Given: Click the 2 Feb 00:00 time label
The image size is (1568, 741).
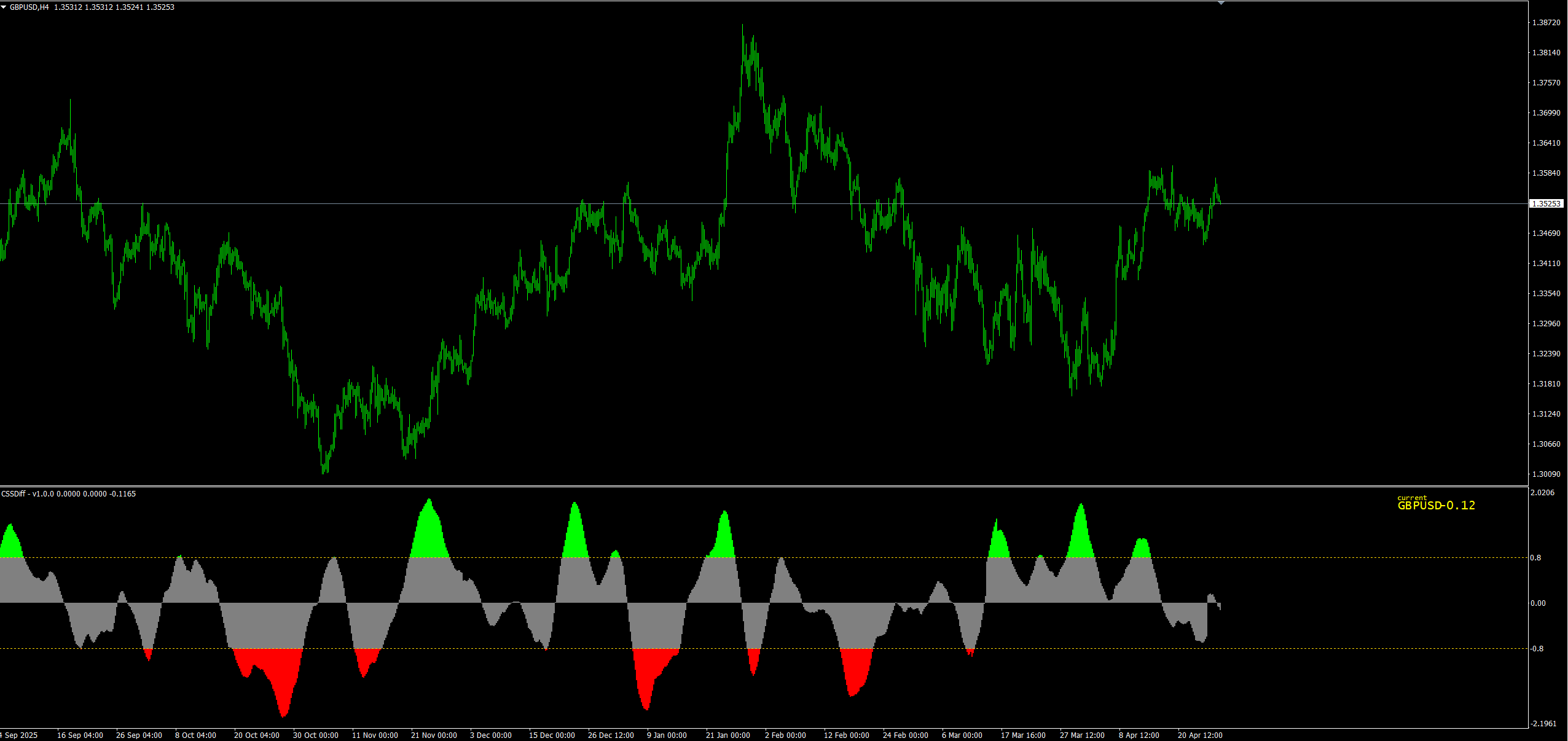Looking at the screenshot, I should (x=785, y=735).
